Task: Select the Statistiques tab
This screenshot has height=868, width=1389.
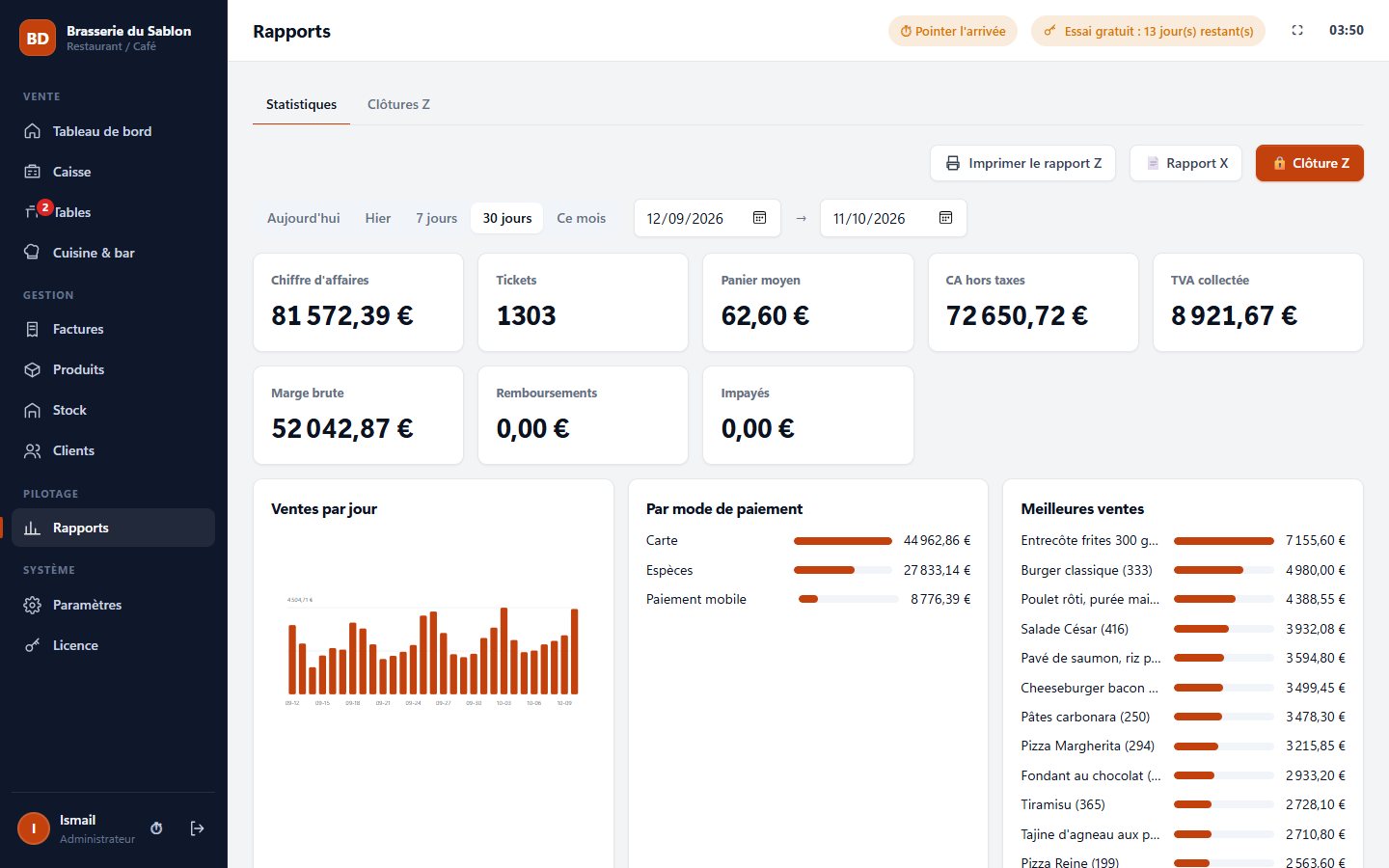Action: [x=301, y=104]
